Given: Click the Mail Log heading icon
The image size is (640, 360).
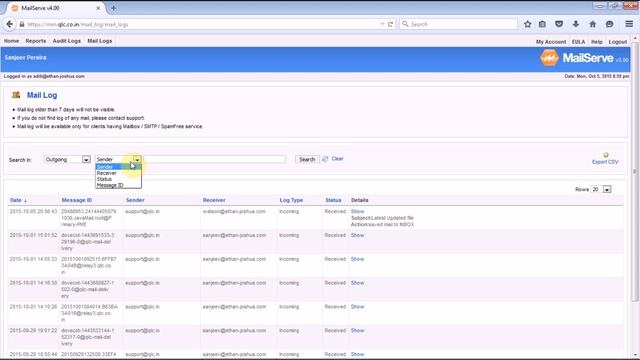Looking at the screenshot, I should [x=16, y=95].
